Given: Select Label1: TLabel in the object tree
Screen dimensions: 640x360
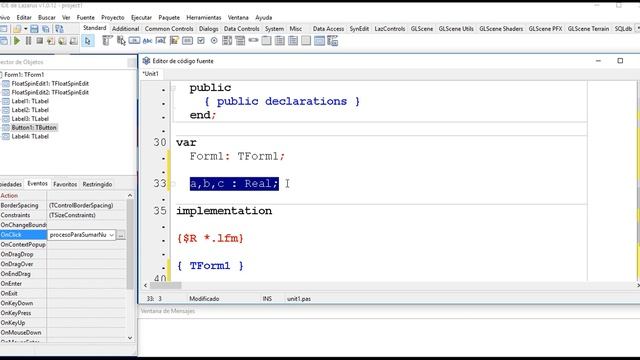Looking at the screenshot, I should pyautogui.click(x=30, y=101).
